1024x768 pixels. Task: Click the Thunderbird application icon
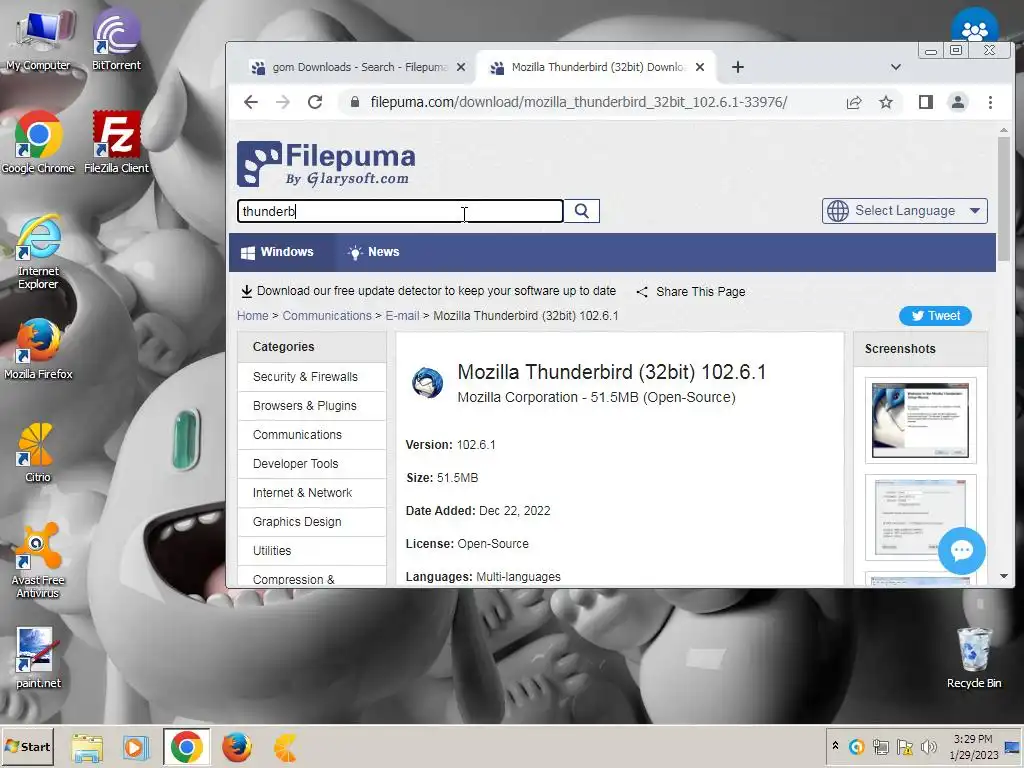pyautogui.click(x=427, y=382)
